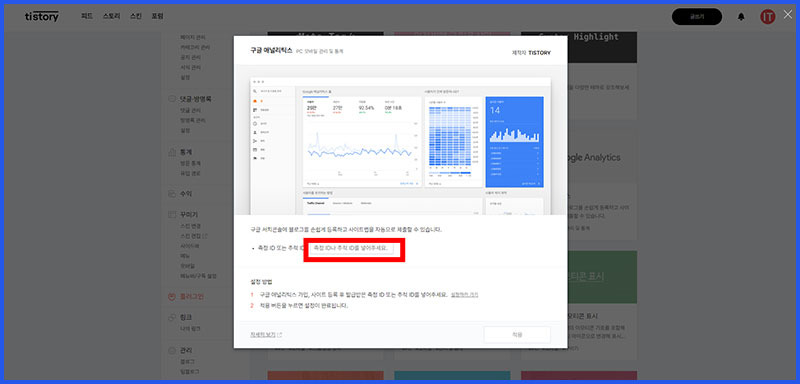This screenshot has height=384, width=800.
Task: Open 메뉴 under 꾸미기
Action: pyautogui.click(x=185, y=256)
